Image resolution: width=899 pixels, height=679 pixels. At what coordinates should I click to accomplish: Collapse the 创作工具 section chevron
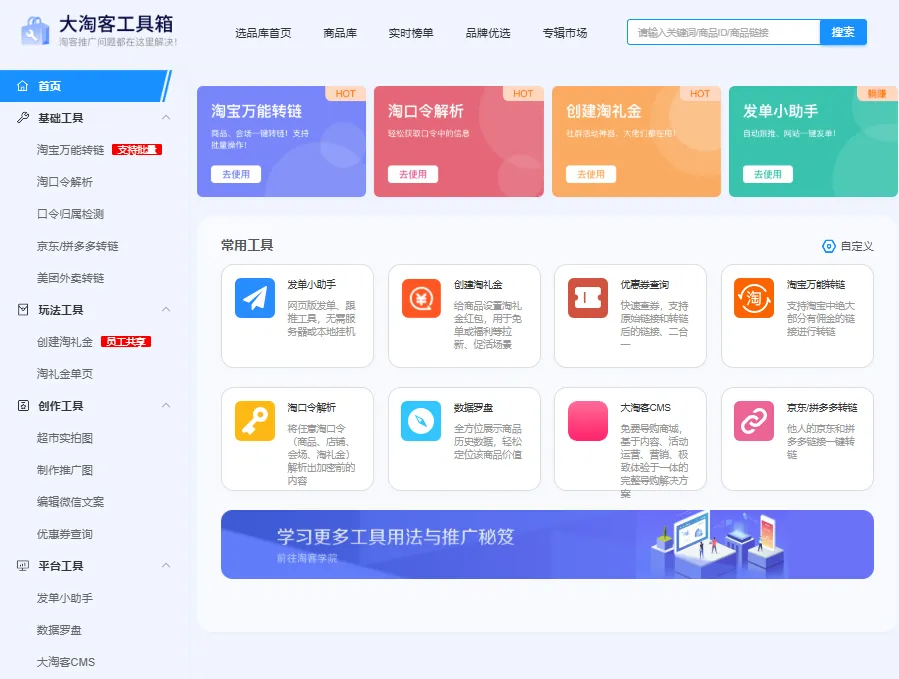[166, 405]
